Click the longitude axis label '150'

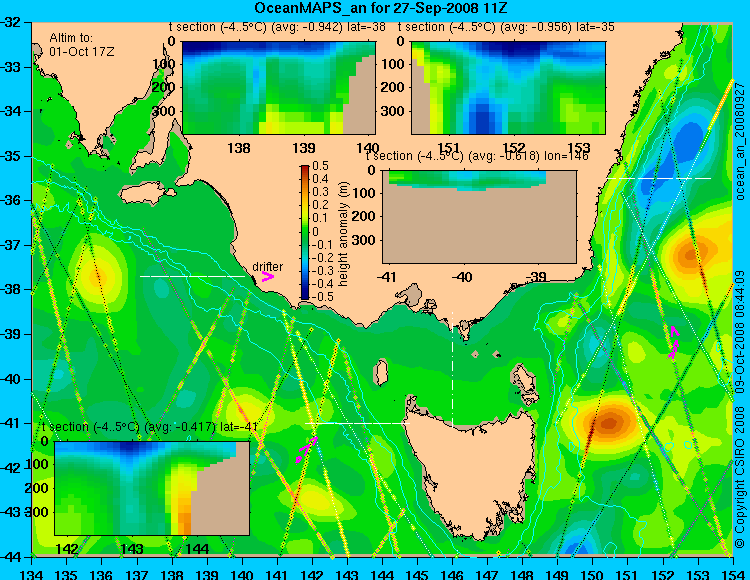click(593, 574)
